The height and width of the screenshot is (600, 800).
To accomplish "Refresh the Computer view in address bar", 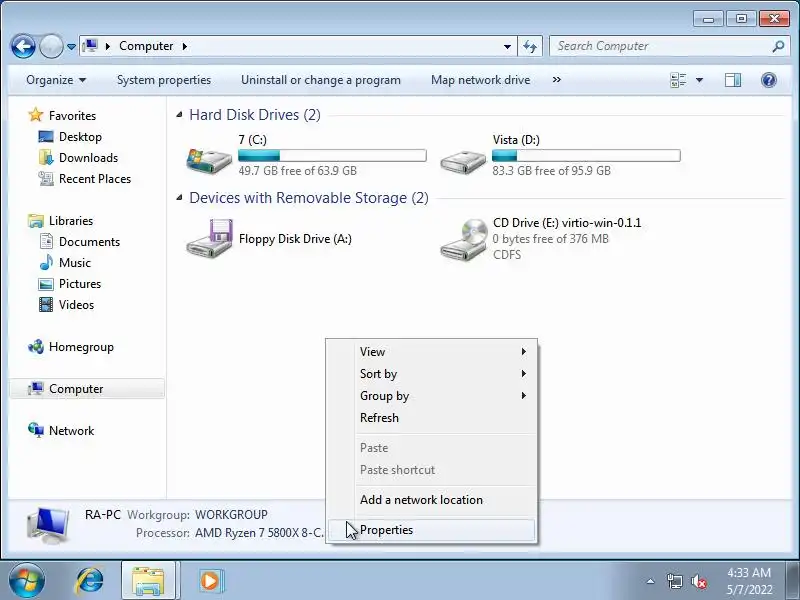I will (x=530, y=46).
